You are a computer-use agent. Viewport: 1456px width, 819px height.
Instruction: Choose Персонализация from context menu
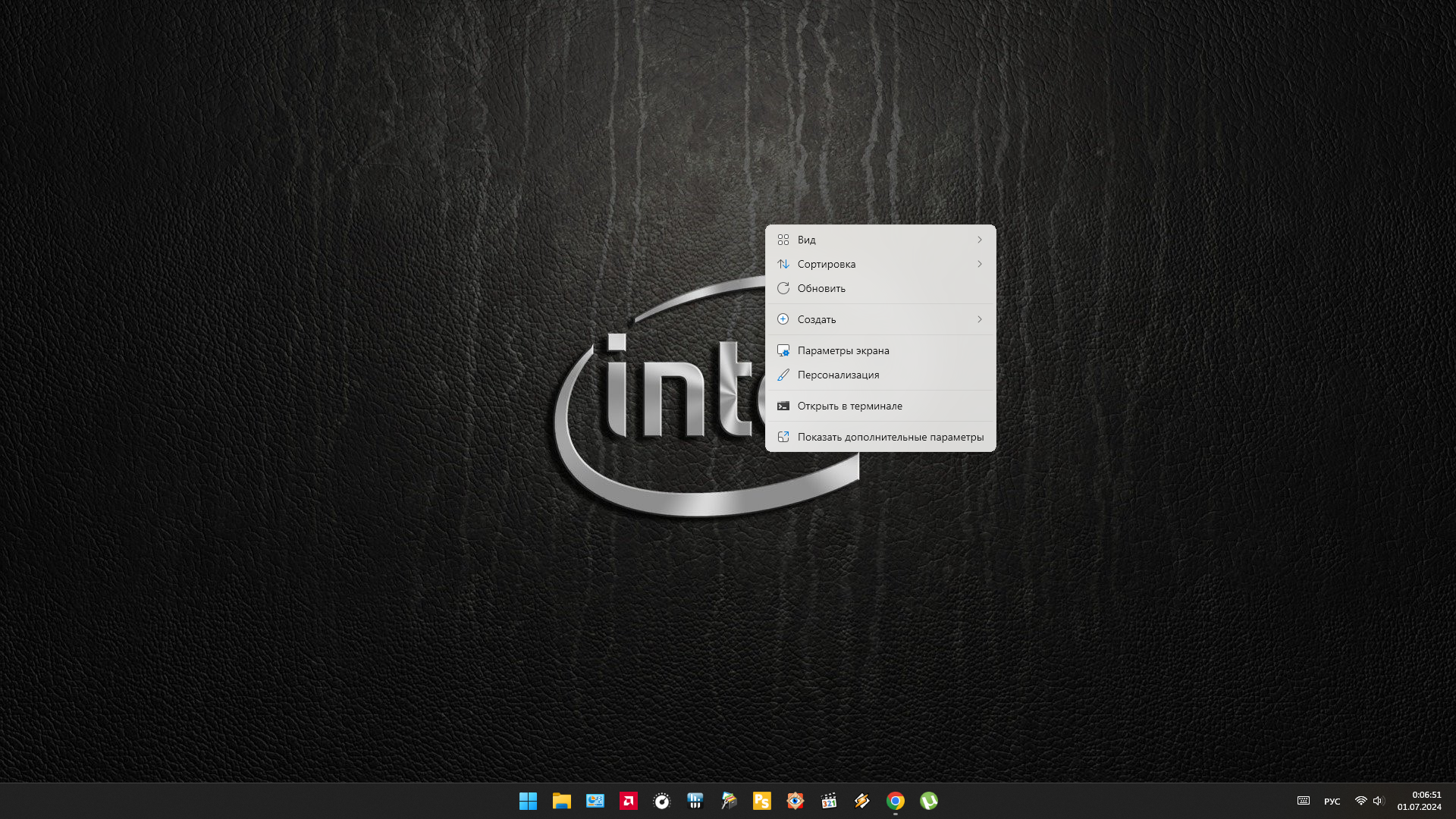pos(838,375)
